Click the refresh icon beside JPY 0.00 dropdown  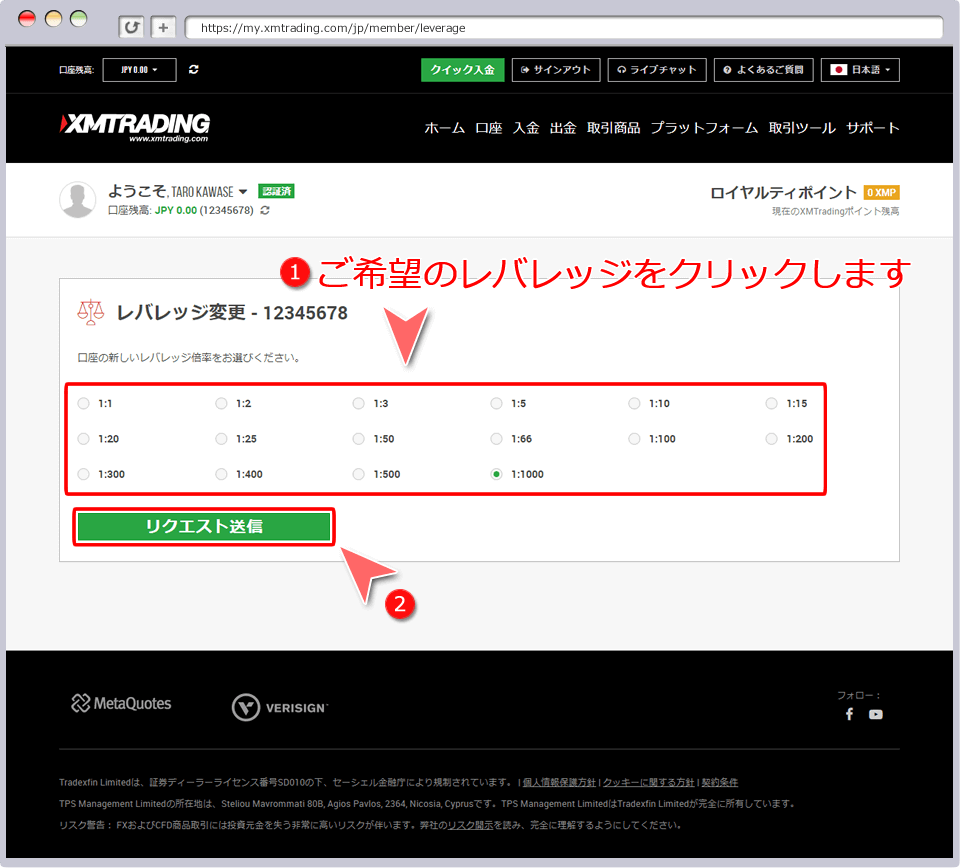[x=193, y=70]
